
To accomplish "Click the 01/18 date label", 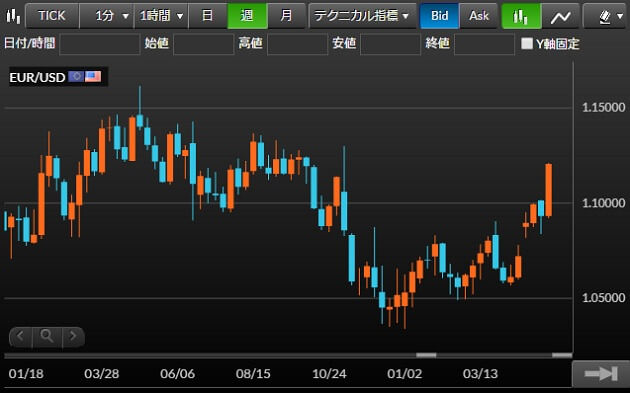I will (x=26, y=374).
